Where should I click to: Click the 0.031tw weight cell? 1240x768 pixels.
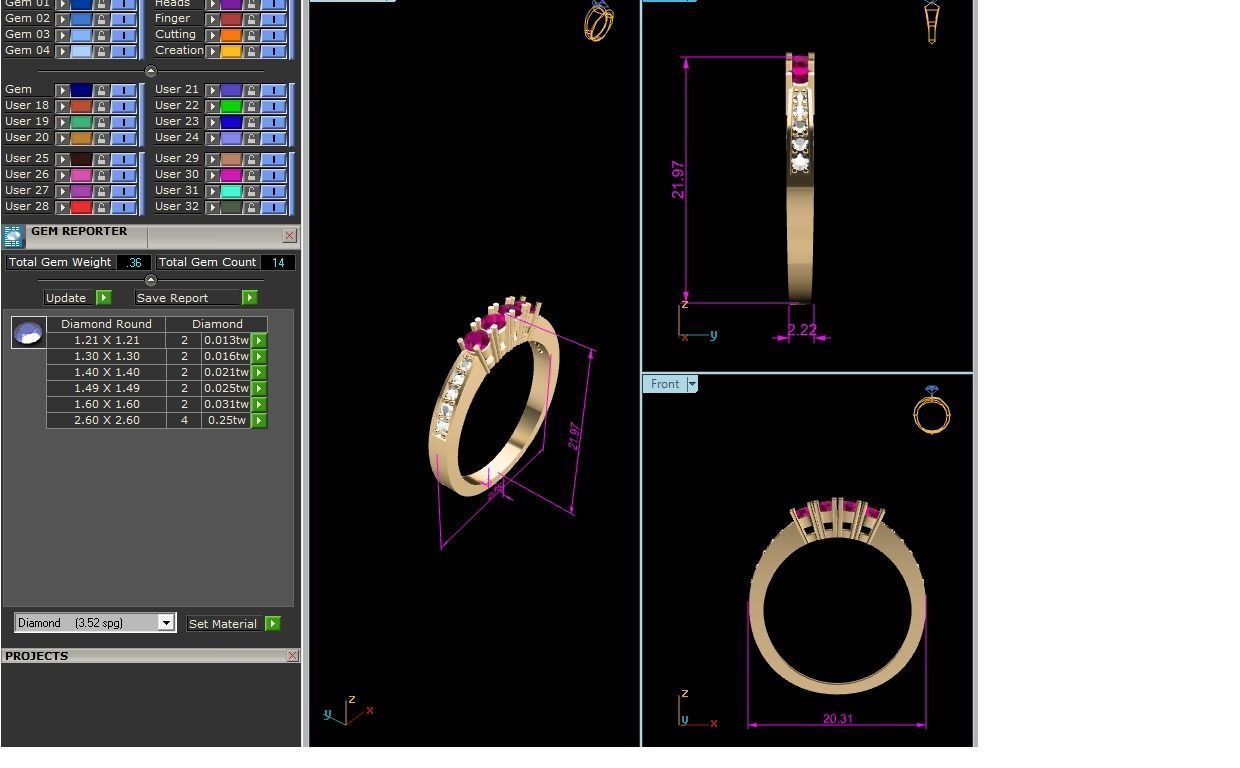[226, 404]
